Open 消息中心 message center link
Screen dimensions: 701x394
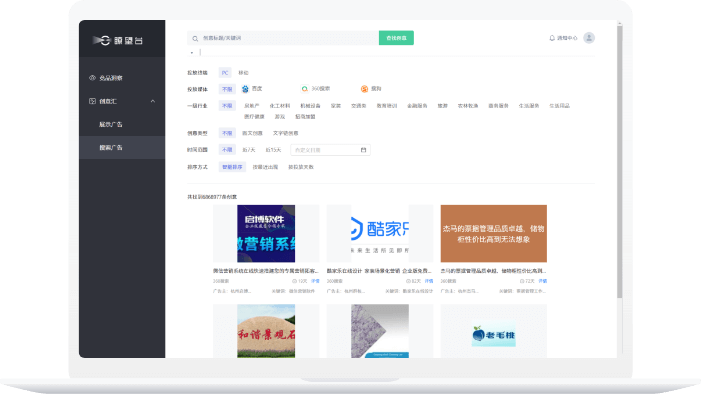click(567, 38)
